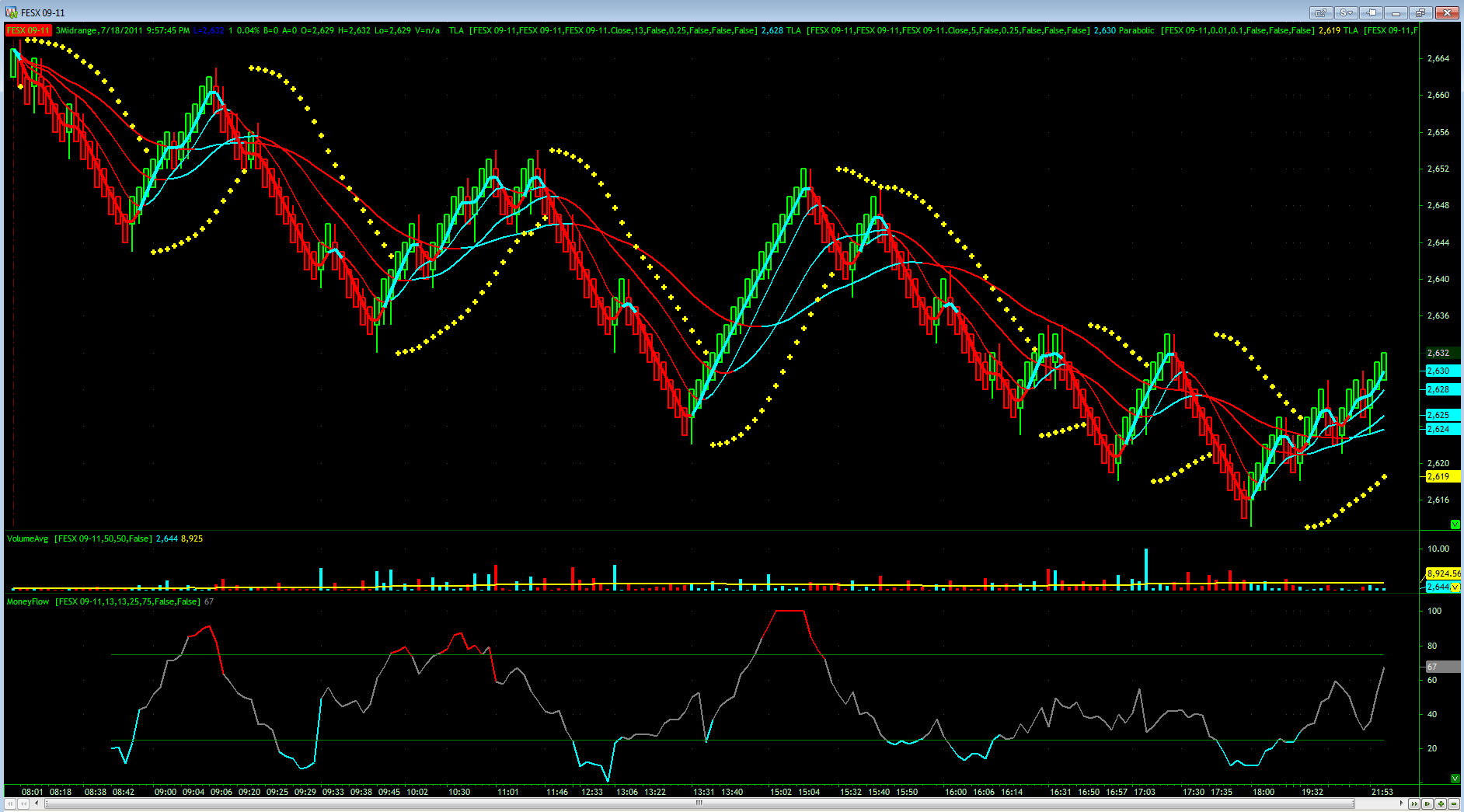Click the cyan 2,644 volume average marker
Screen dimensions: 1464x812
[x=1438, y=587]
